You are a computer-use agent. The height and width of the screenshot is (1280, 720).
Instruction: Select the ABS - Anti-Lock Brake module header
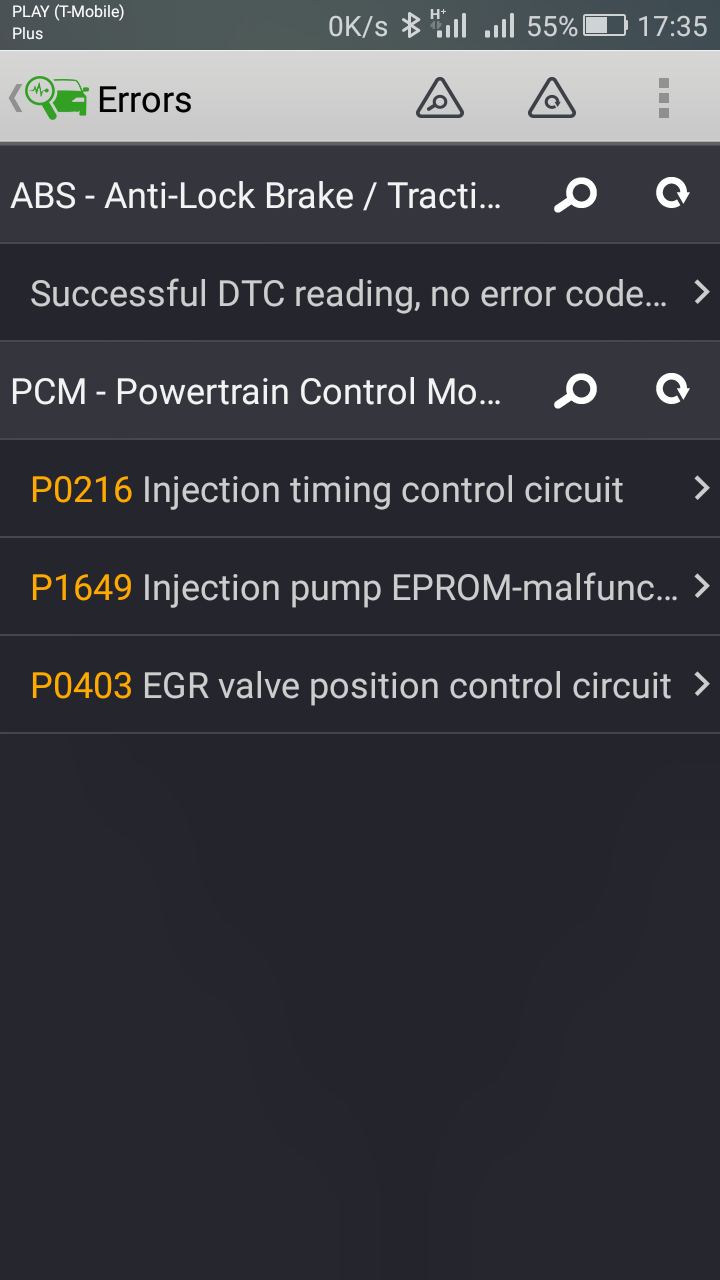click(x=256, y=195)
